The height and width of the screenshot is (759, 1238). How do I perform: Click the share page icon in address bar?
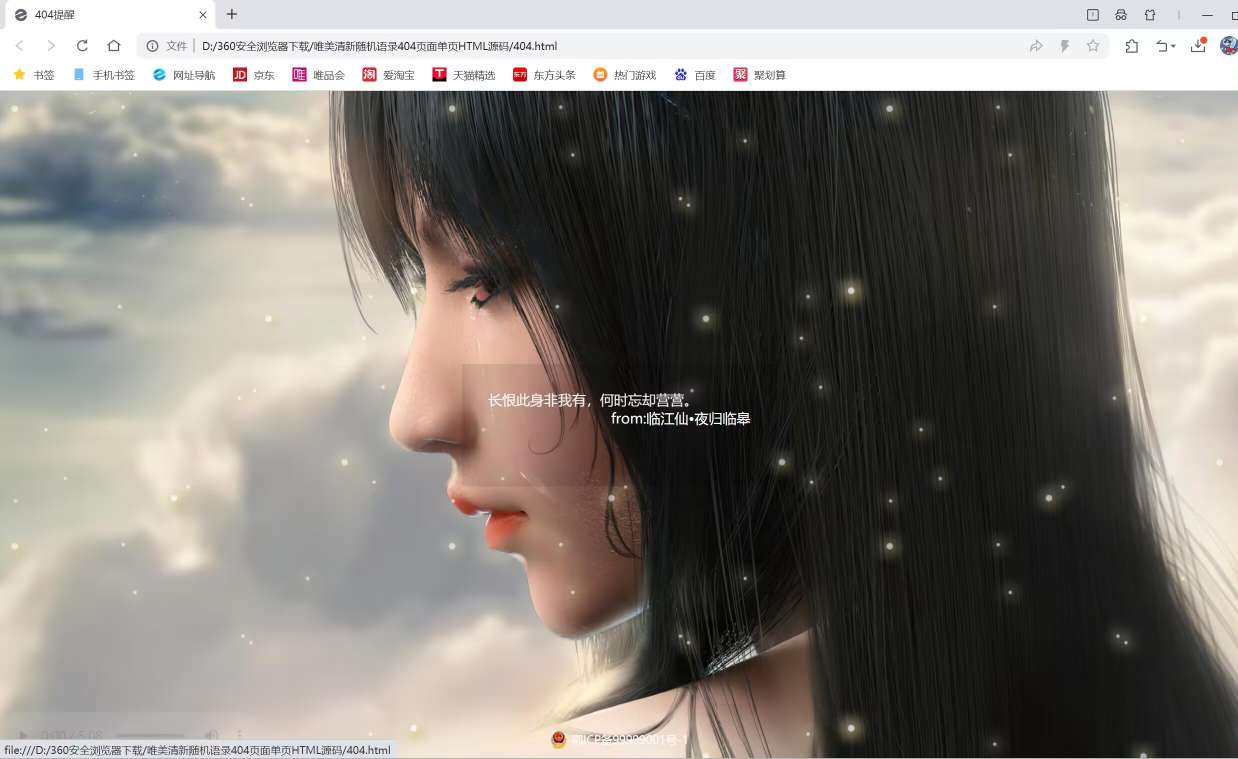tap(1036, 46)
